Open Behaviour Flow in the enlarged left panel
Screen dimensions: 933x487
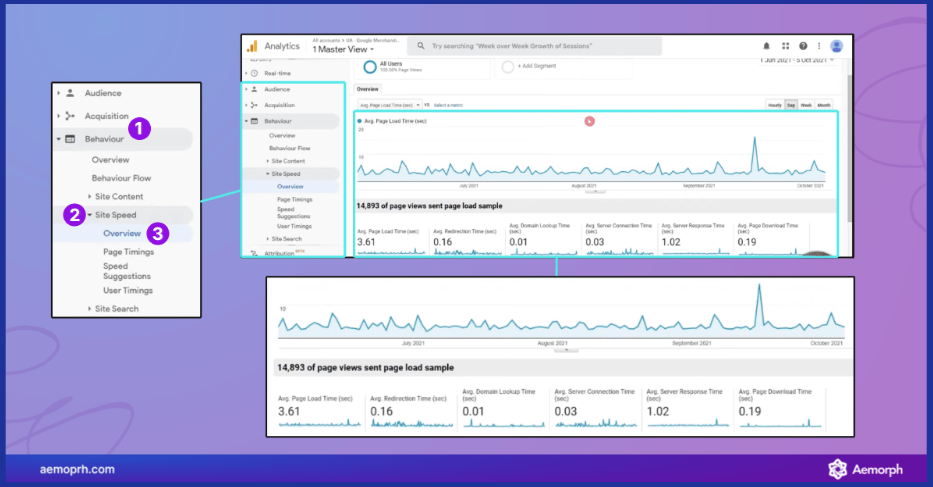121,178
